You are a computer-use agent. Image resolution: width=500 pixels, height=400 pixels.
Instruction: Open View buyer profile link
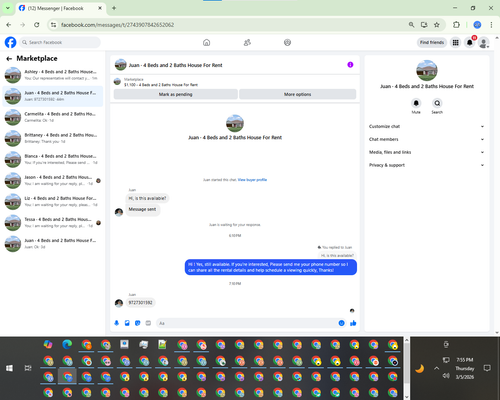[252, 180]
